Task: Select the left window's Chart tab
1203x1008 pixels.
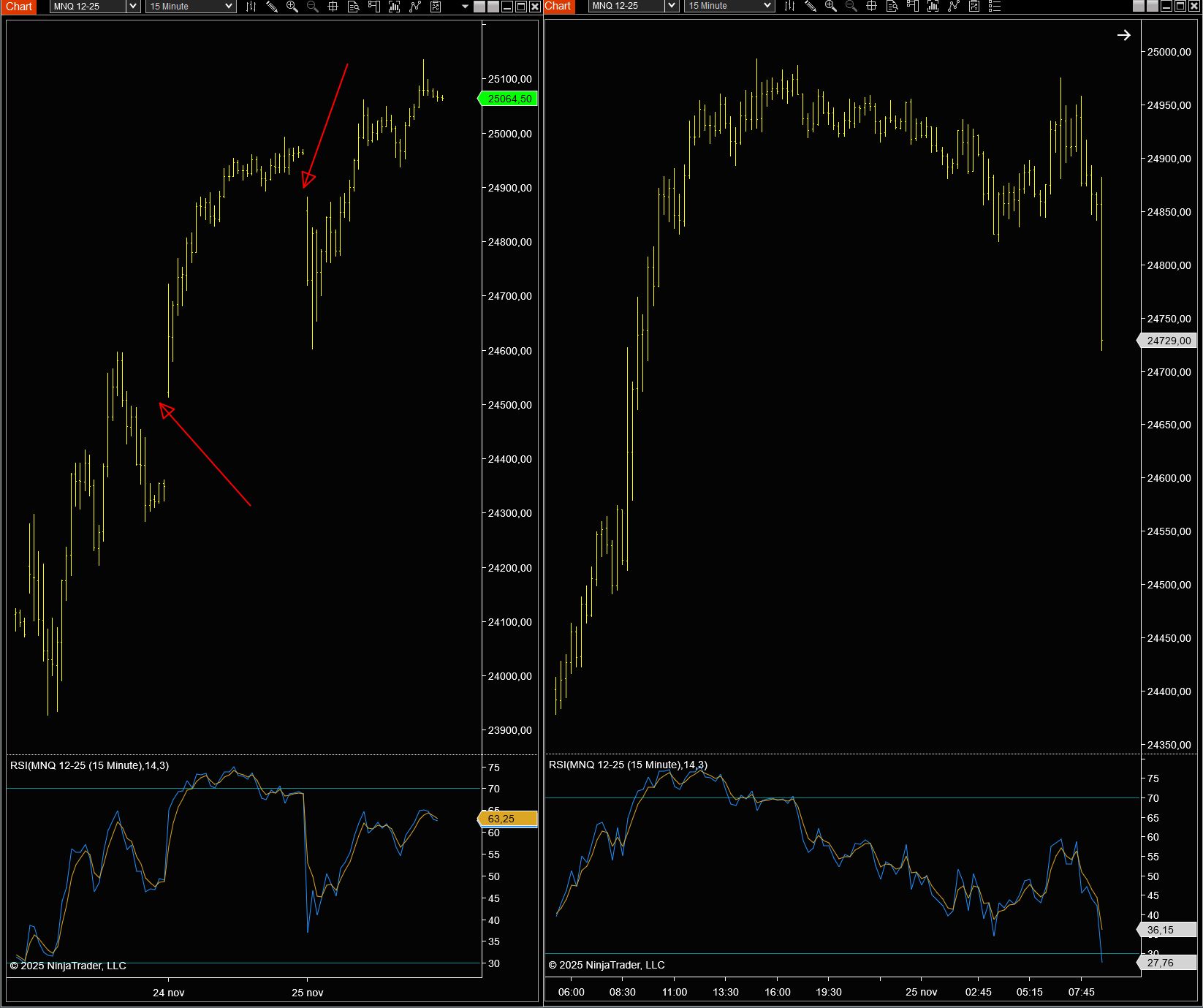Action: tap(19, 7)
